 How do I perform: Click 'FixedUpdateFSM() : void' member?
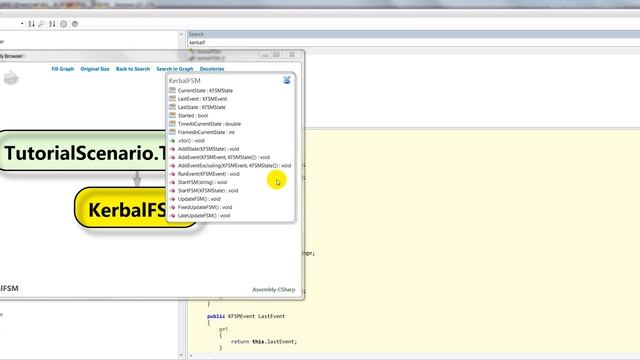pyautogui.click(x=205, y=207)
